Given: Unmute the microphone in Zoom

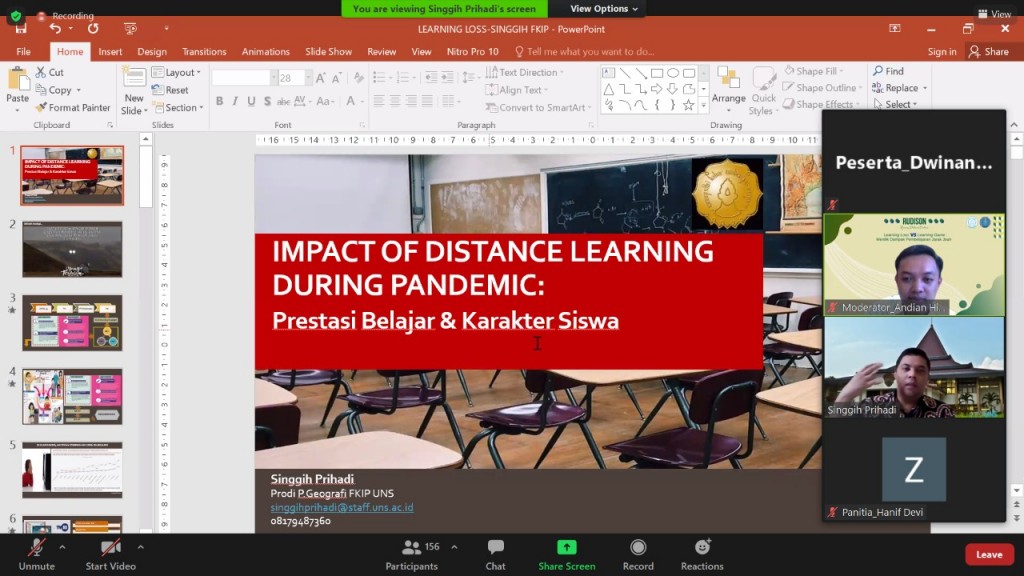Looking at the screenshot, I should coord(36,549).
